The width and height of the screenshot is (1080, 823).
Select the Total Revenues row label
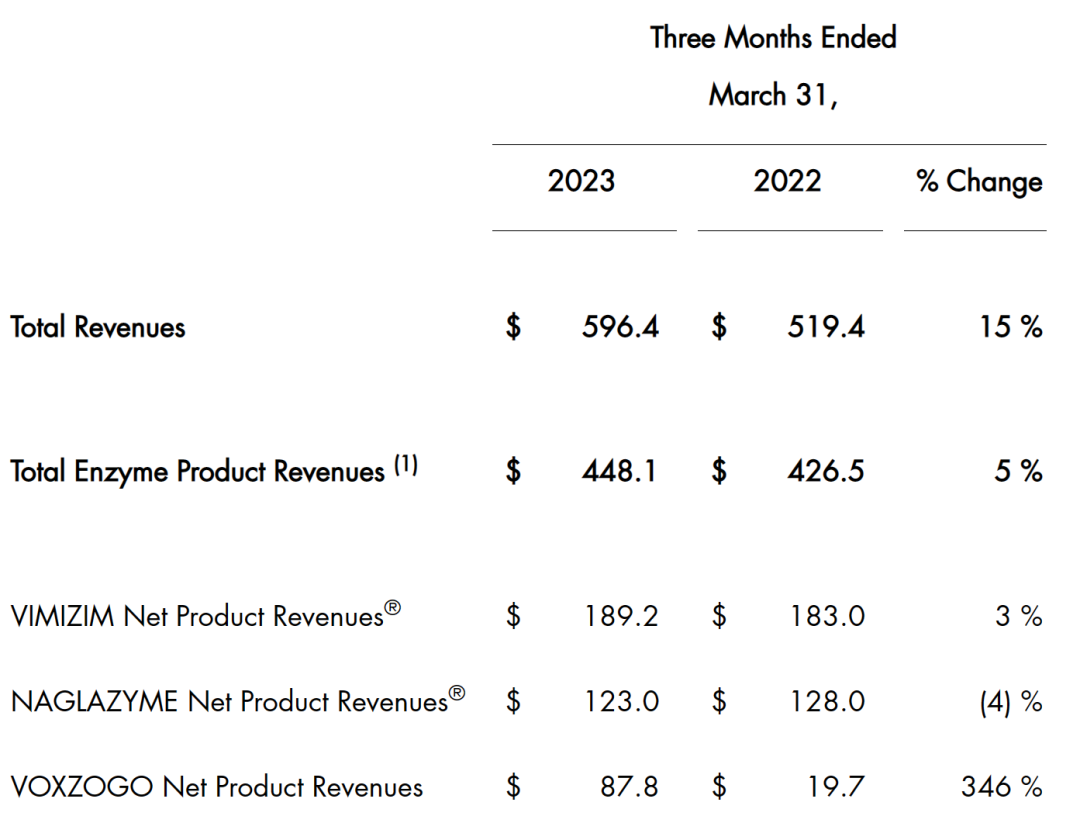pos(98,327)
